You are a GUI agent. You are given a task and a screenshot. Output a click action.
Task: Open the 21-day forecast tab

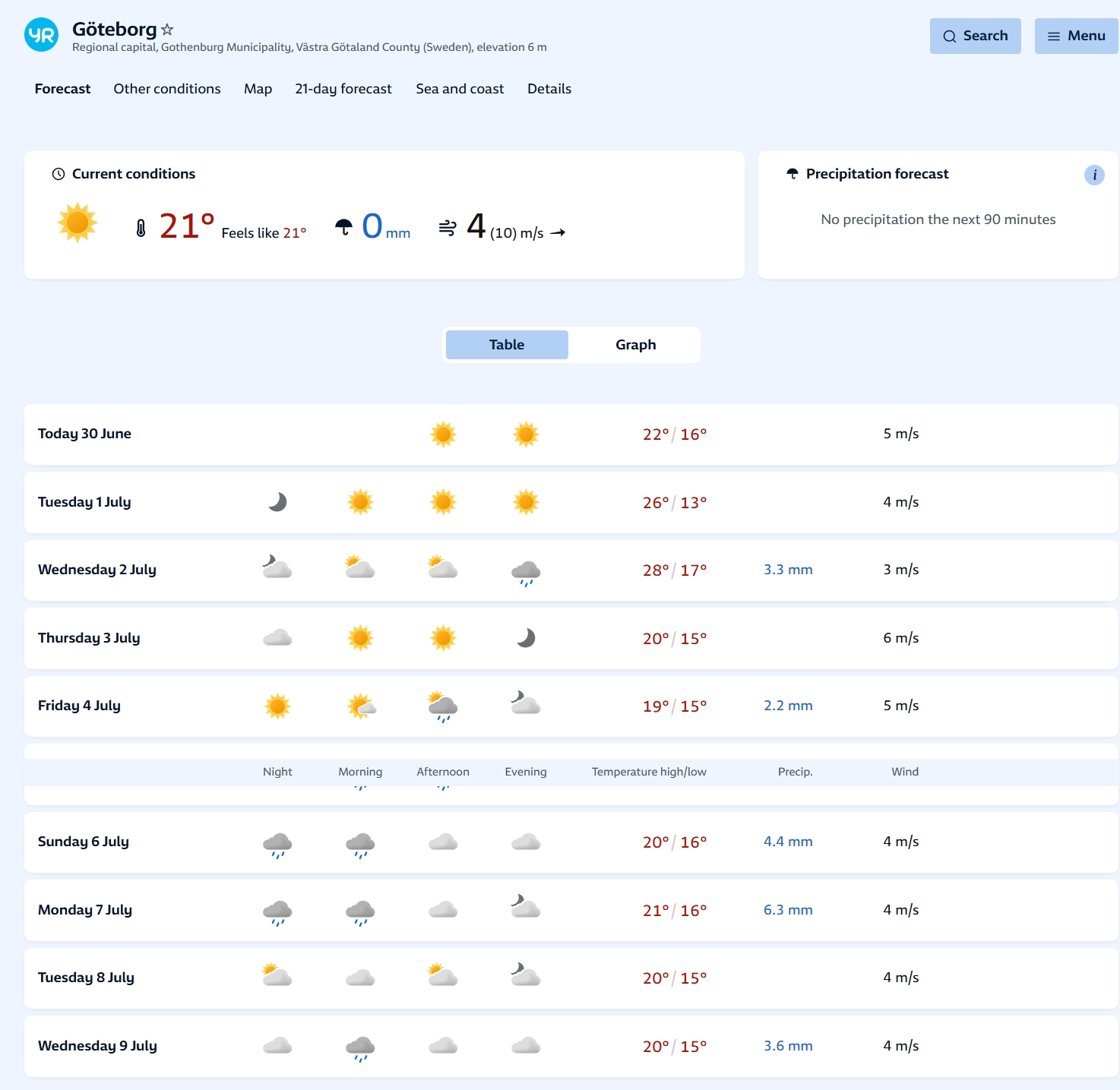pos(343,89)
